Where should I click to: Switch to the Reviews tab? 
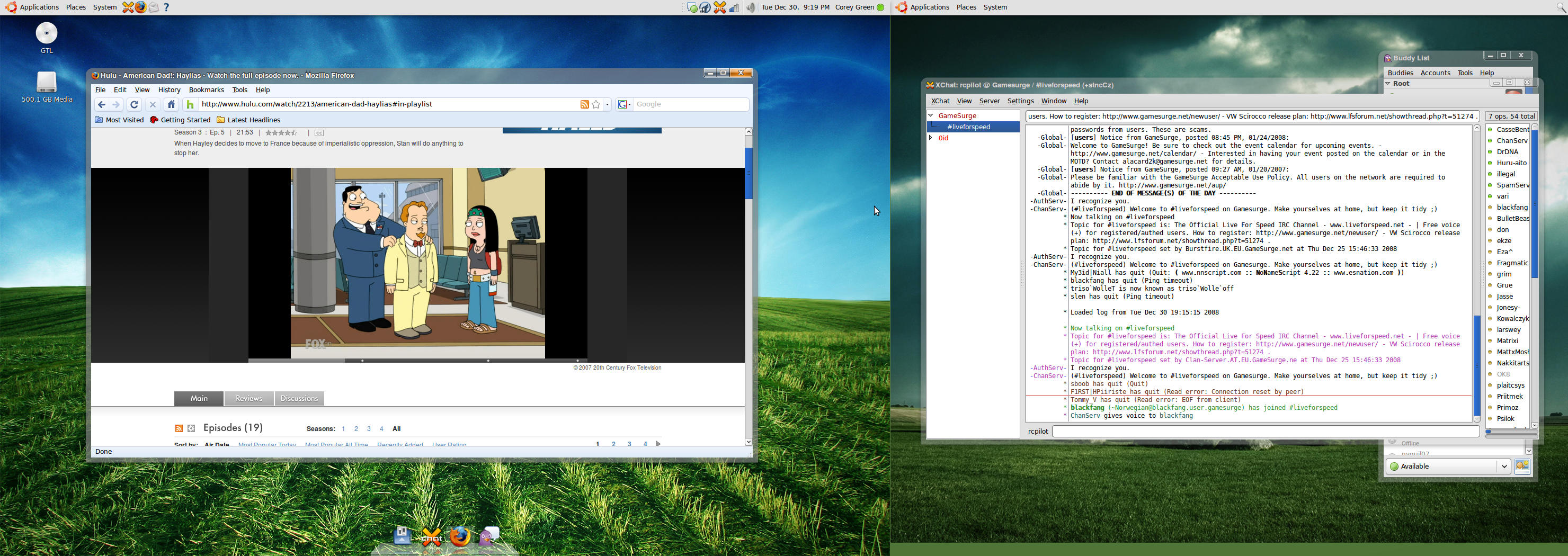[x=249, y=398]
